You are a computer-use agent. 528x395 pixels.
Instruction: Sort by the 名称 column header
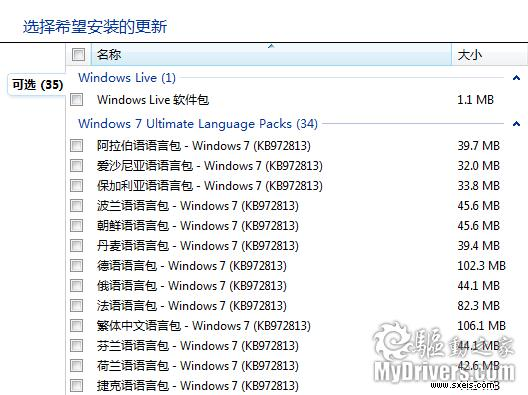(x=271, y=55)
